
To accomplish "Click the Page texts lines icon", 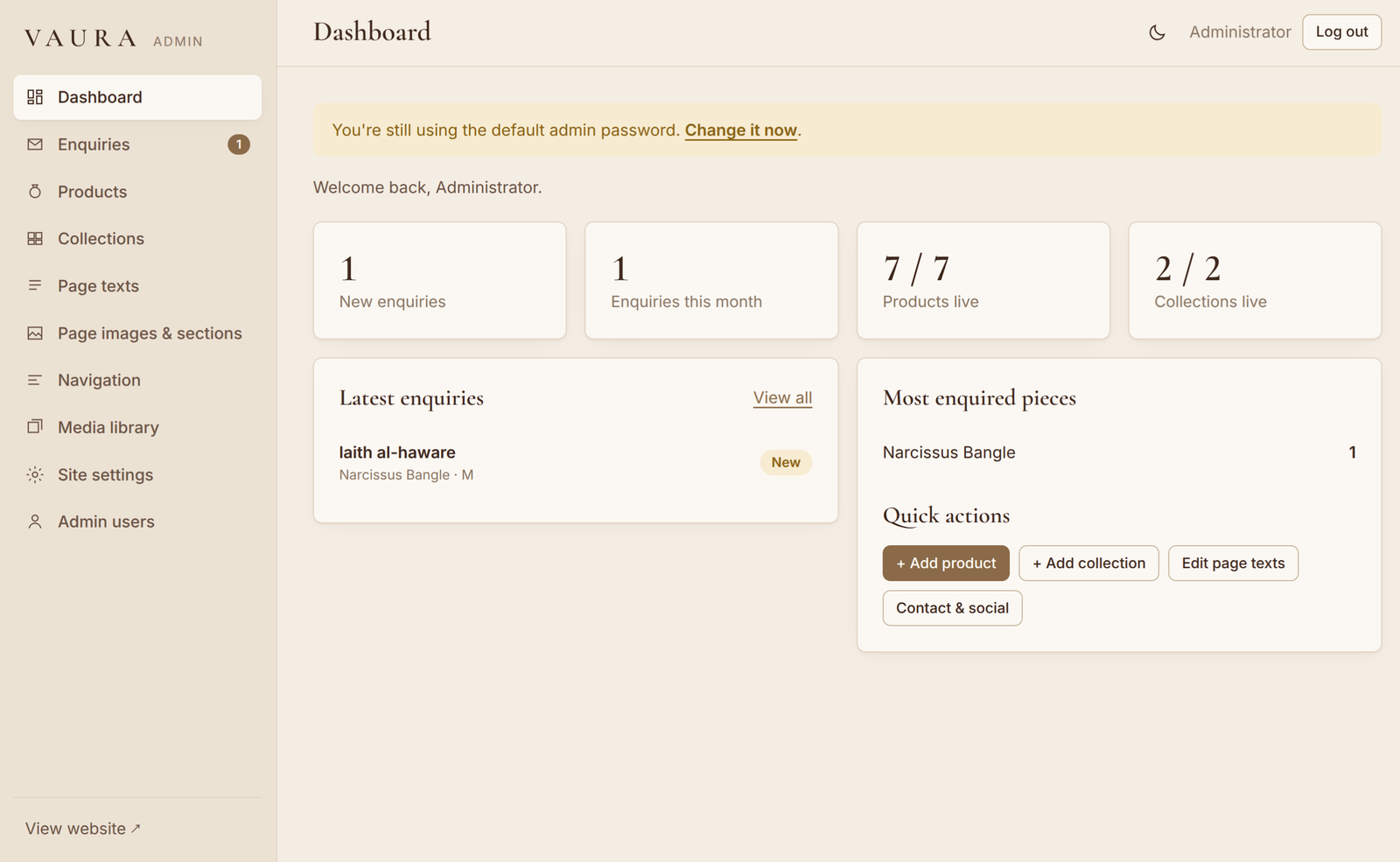I will (x=35, y=286).
